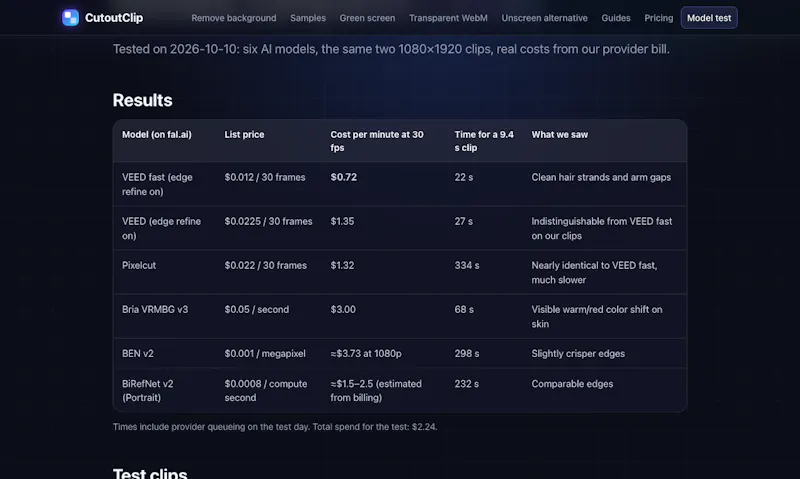Select the 'BEN v2' model cell

pos(138,354)
